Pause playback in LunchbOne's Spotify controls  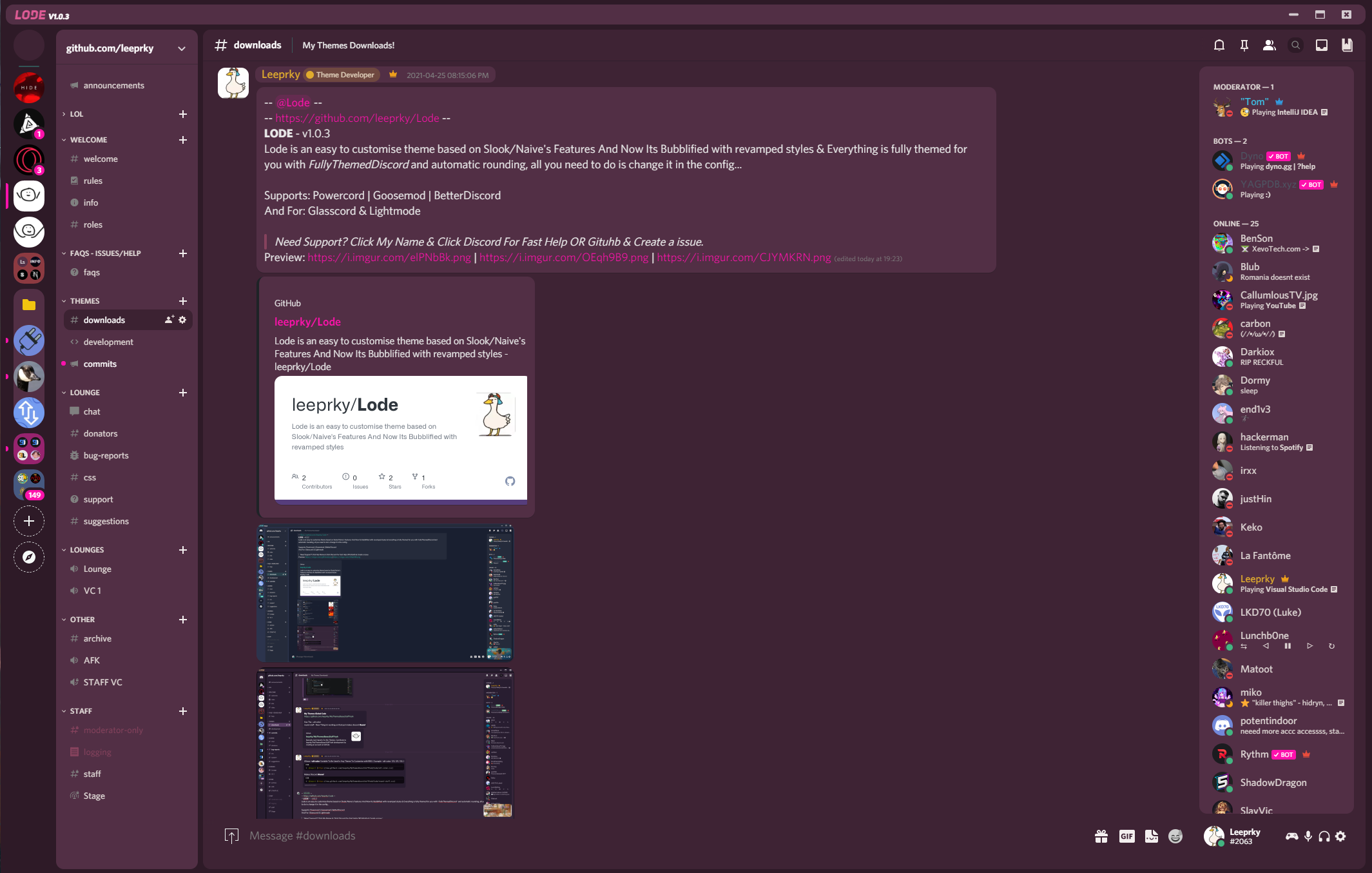pyautogui.click(x=1287, y=646)
